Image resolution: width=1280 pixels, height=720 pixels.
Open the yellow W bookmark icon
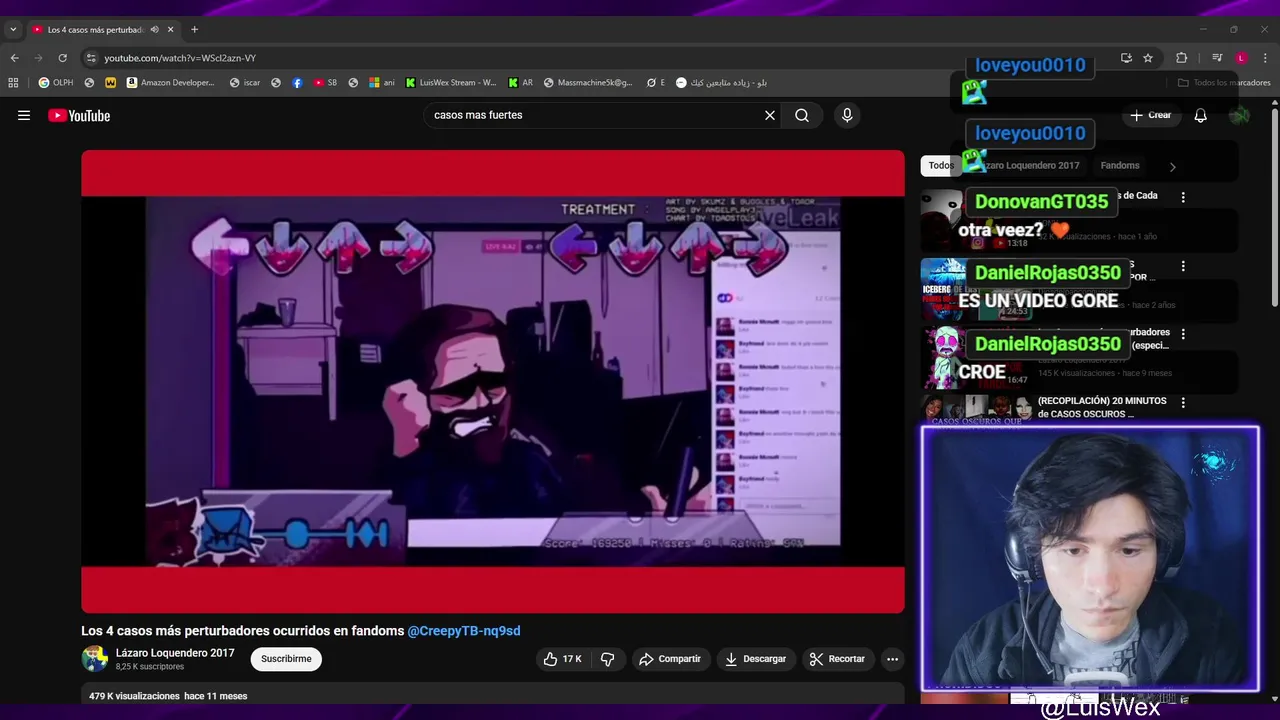tap(110, 83)
